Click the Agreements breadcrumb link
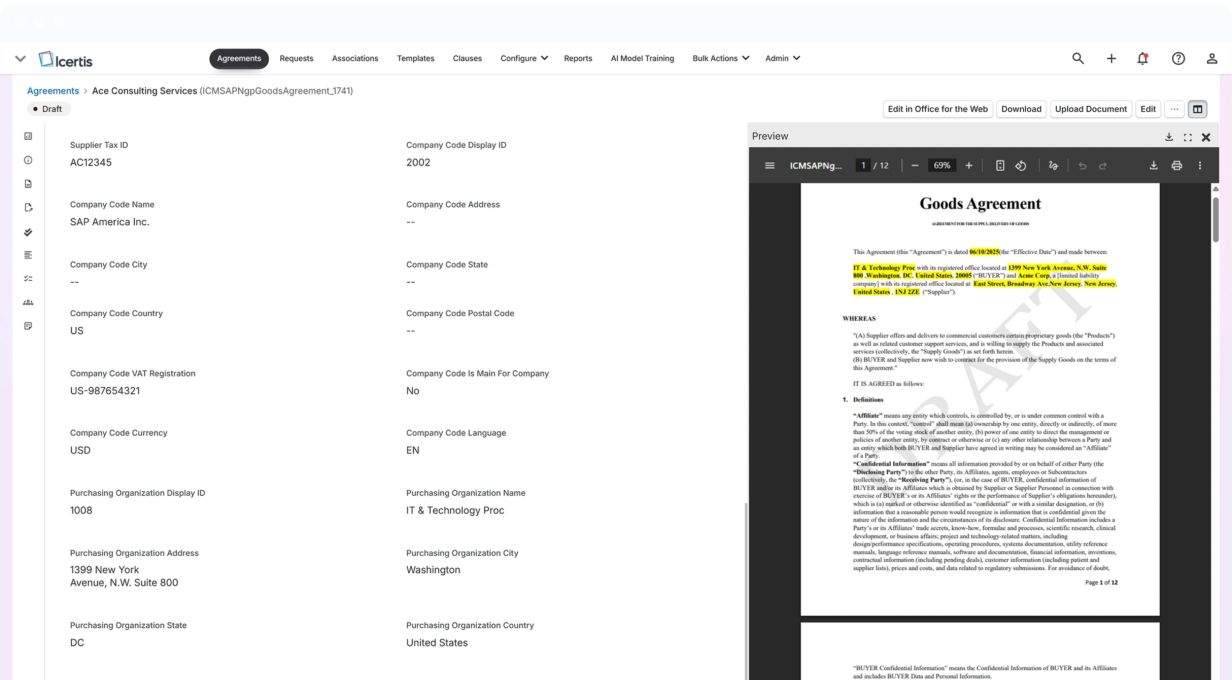1232x680 pixels. tap(53, 91)
